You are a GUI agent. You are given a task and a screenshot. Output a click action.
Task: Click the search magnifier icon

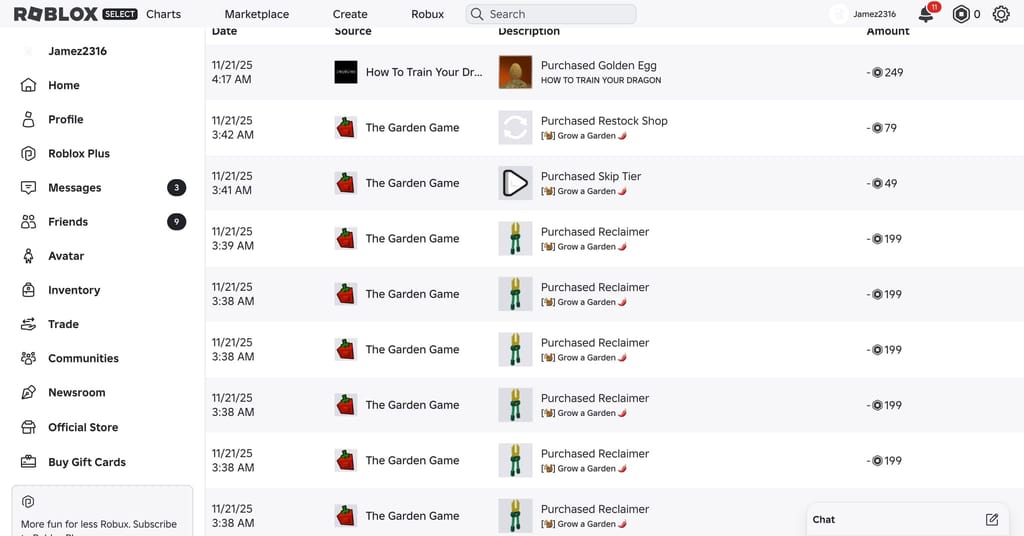click(x=477, y=14)
